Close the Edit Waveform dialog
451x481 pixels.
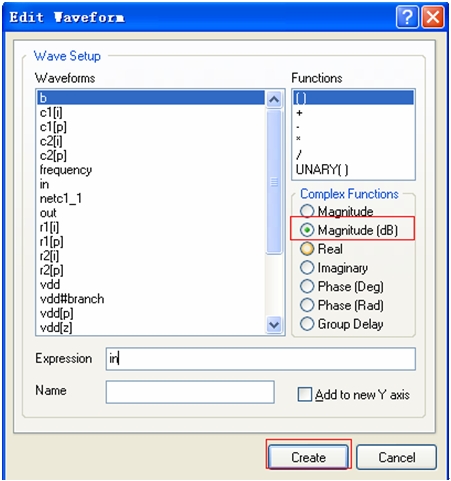[x=433, y=17]
